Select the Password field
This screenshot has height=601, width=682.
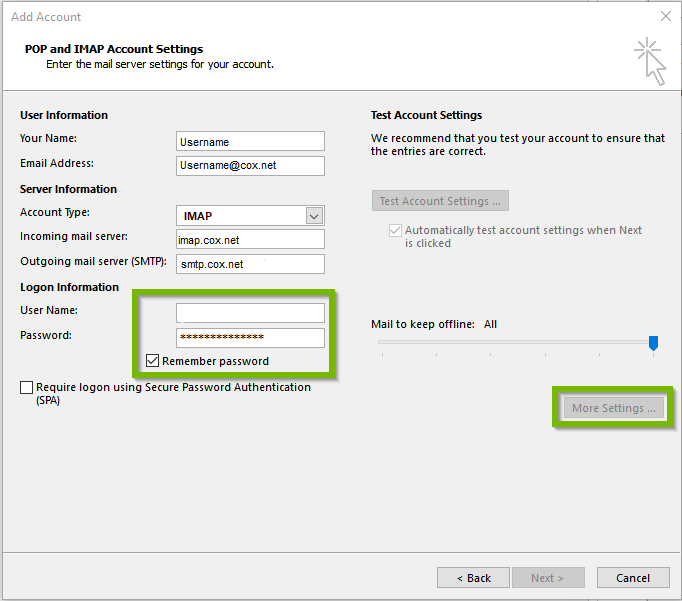point(250,338)
